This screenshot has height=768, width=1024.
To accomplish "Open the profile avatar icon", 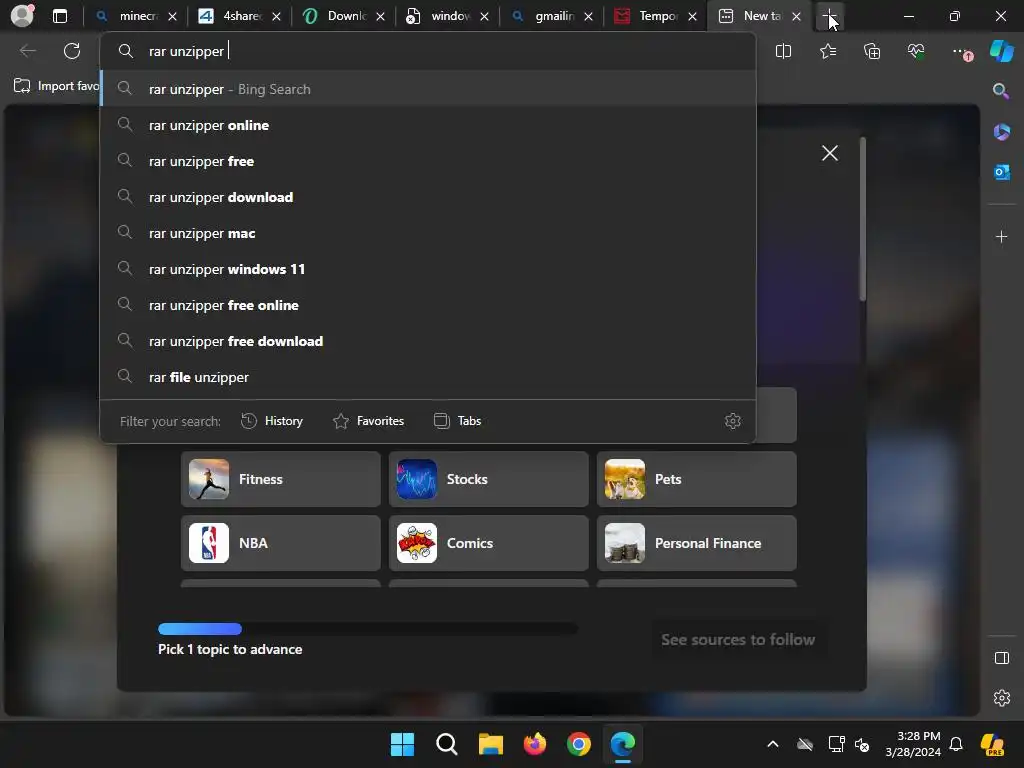I will click(22, 16).
